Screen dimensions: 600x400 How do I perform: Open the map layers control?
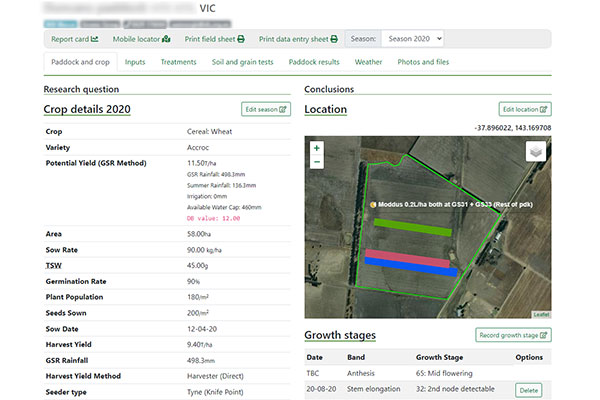pyautogui.click(x=536, y=152)
